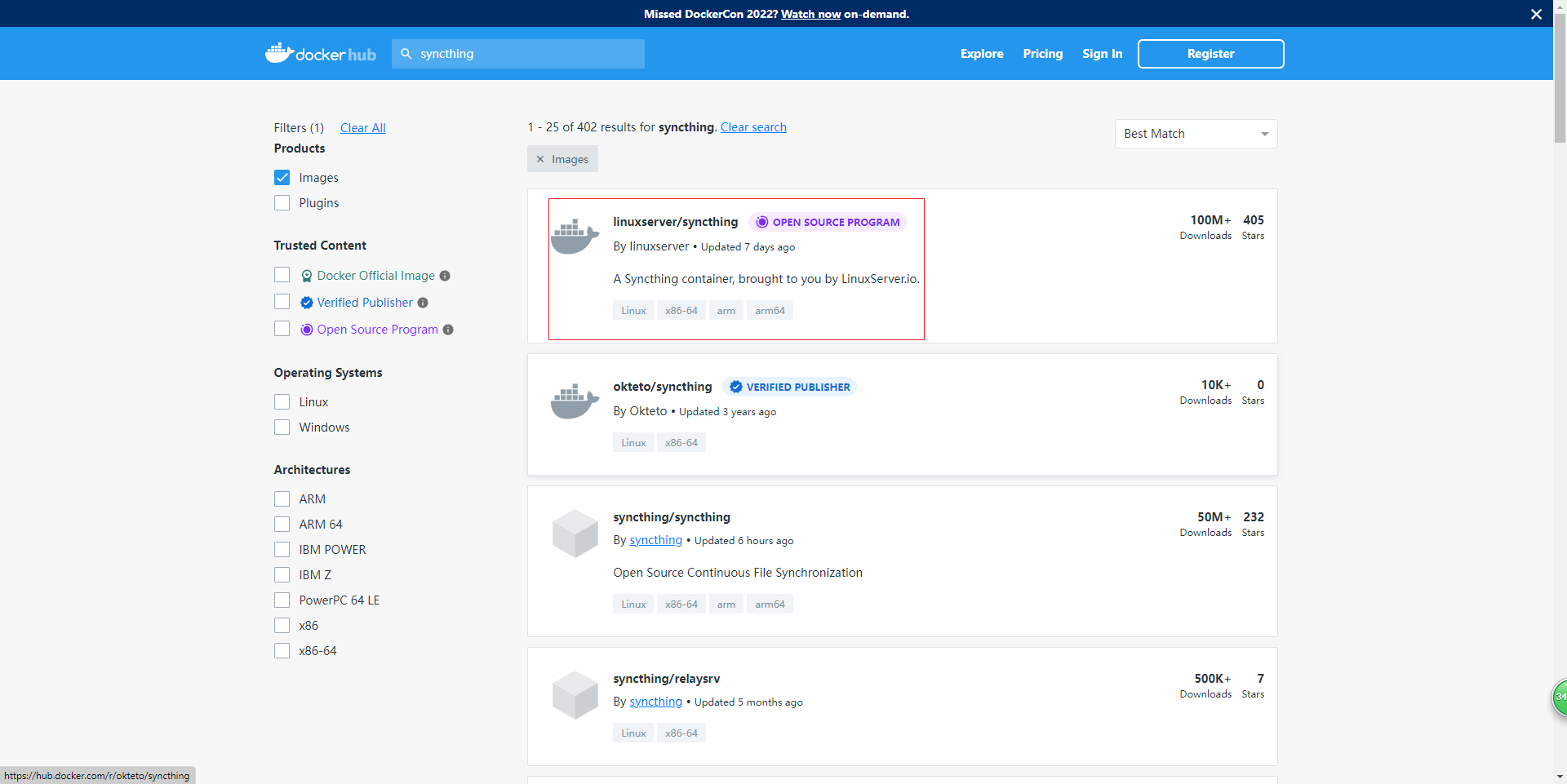
Task: Click the VERIFIED PUBLISHER badge on okteto
Action: (x=789, y=387)
